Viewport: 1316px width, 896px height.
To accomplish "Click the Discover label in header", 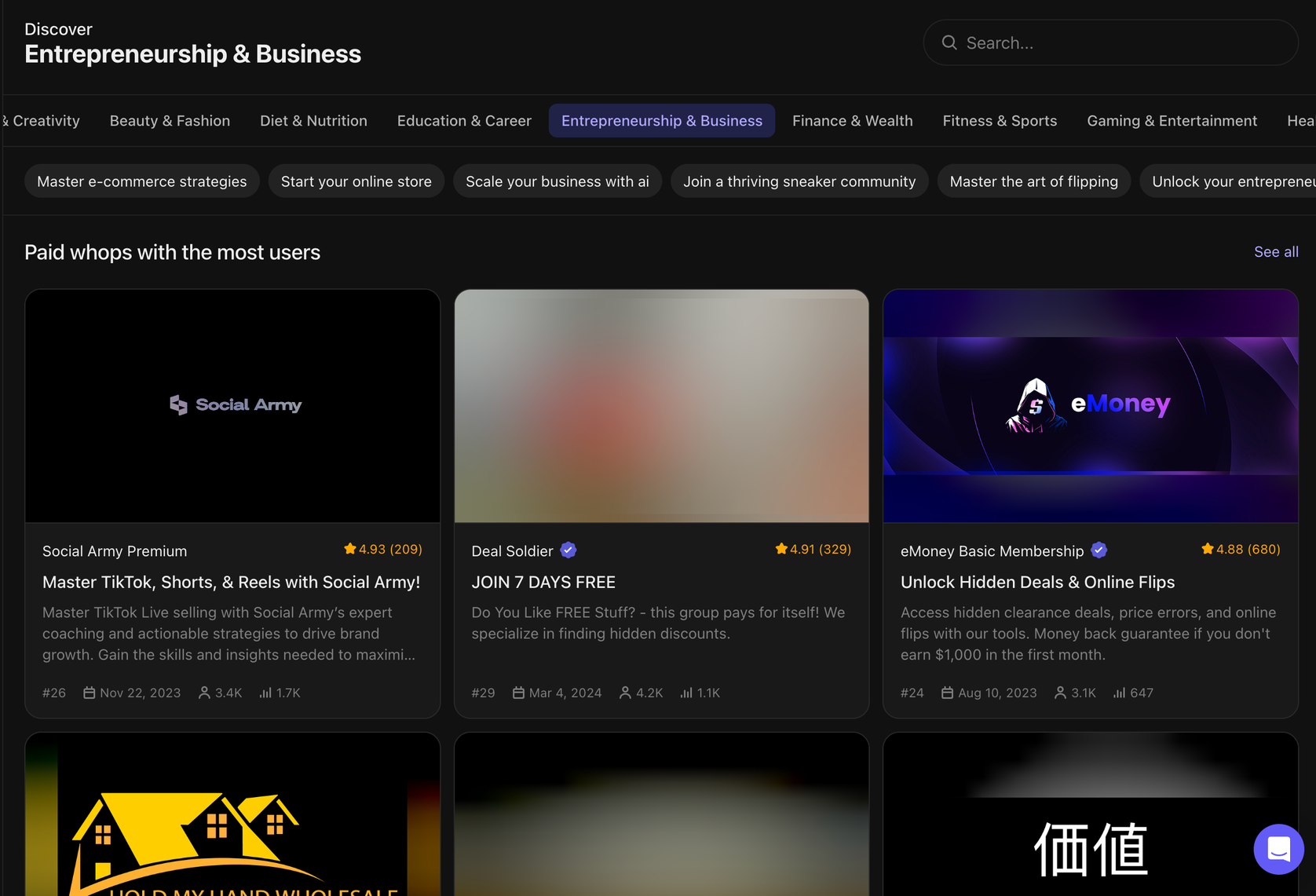I will click(58, 29).
